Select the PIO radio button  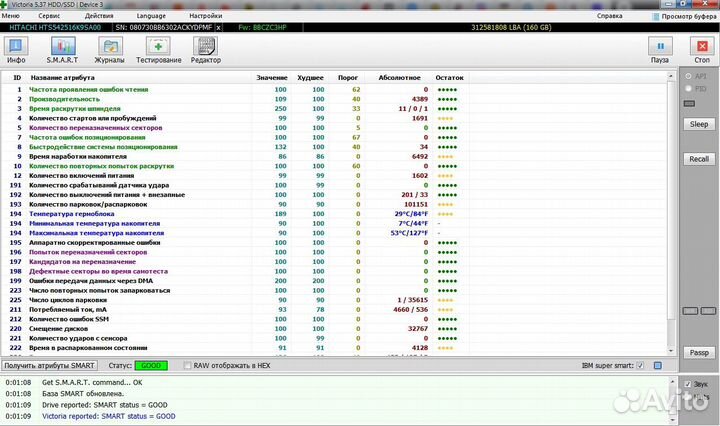coord(687,88)
